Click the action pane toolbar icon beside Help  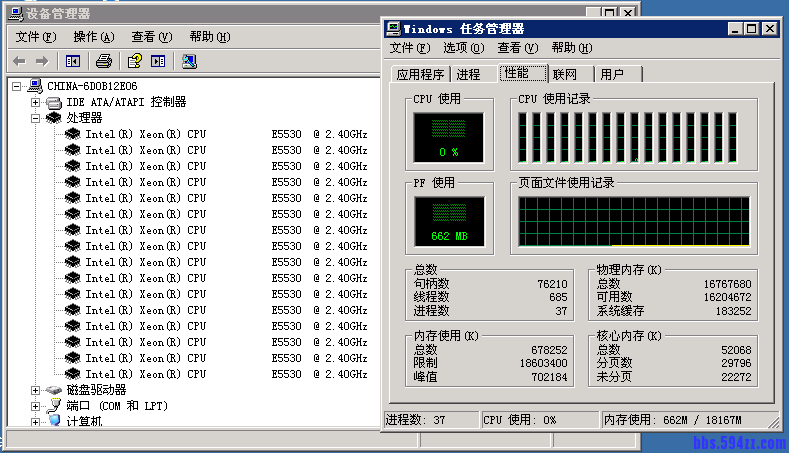[x=158, y=61]
